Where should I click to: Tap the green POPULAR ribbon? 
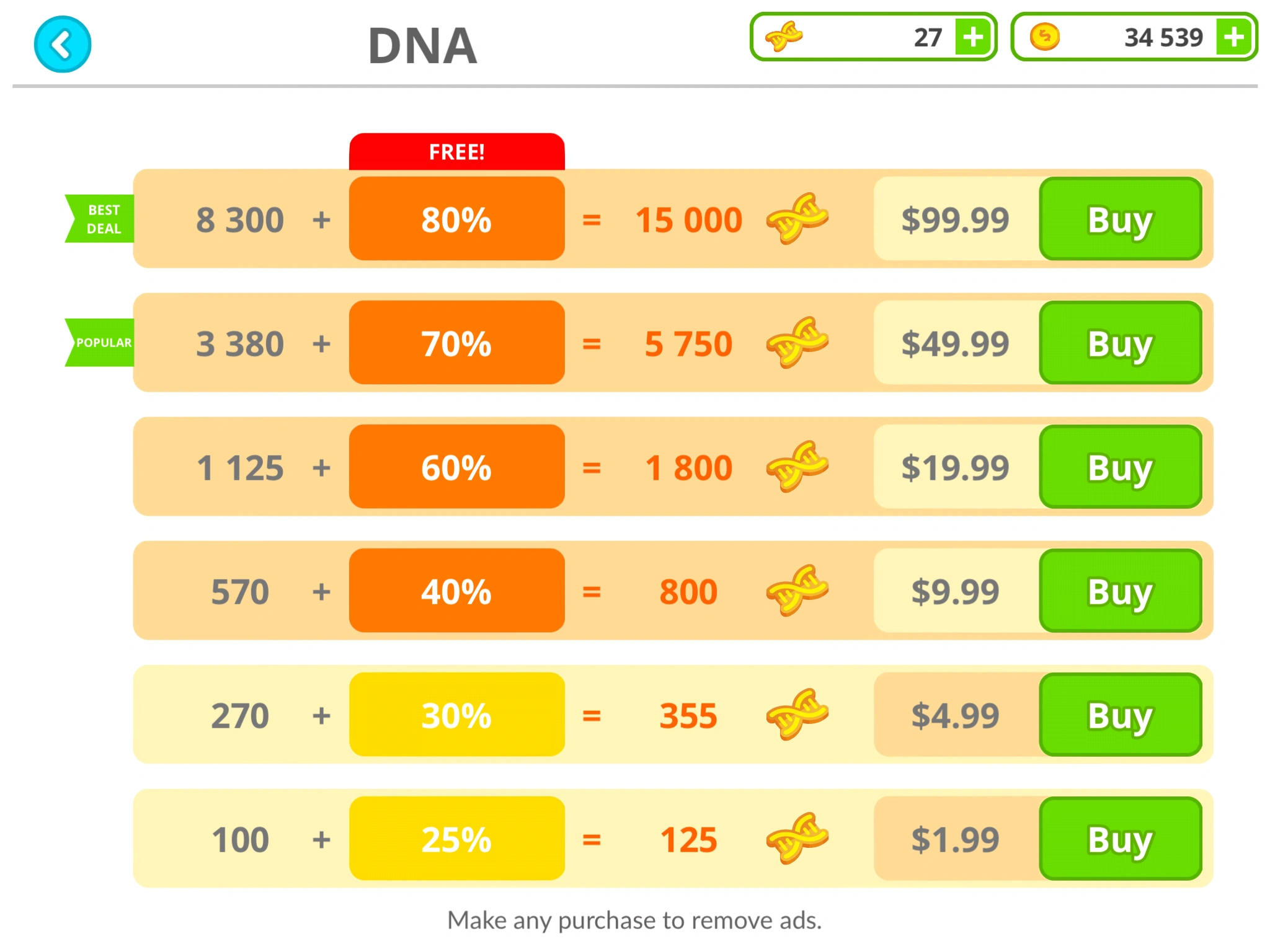[101, 343]
